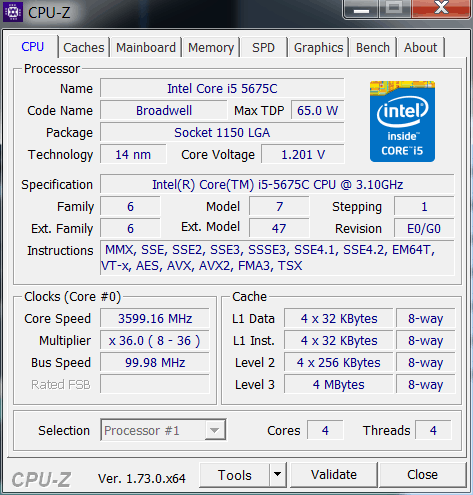Image resolution: width=473 pixels, height=495 pixels.
Task: Click the Instructions list field
Action: (277, 258)
